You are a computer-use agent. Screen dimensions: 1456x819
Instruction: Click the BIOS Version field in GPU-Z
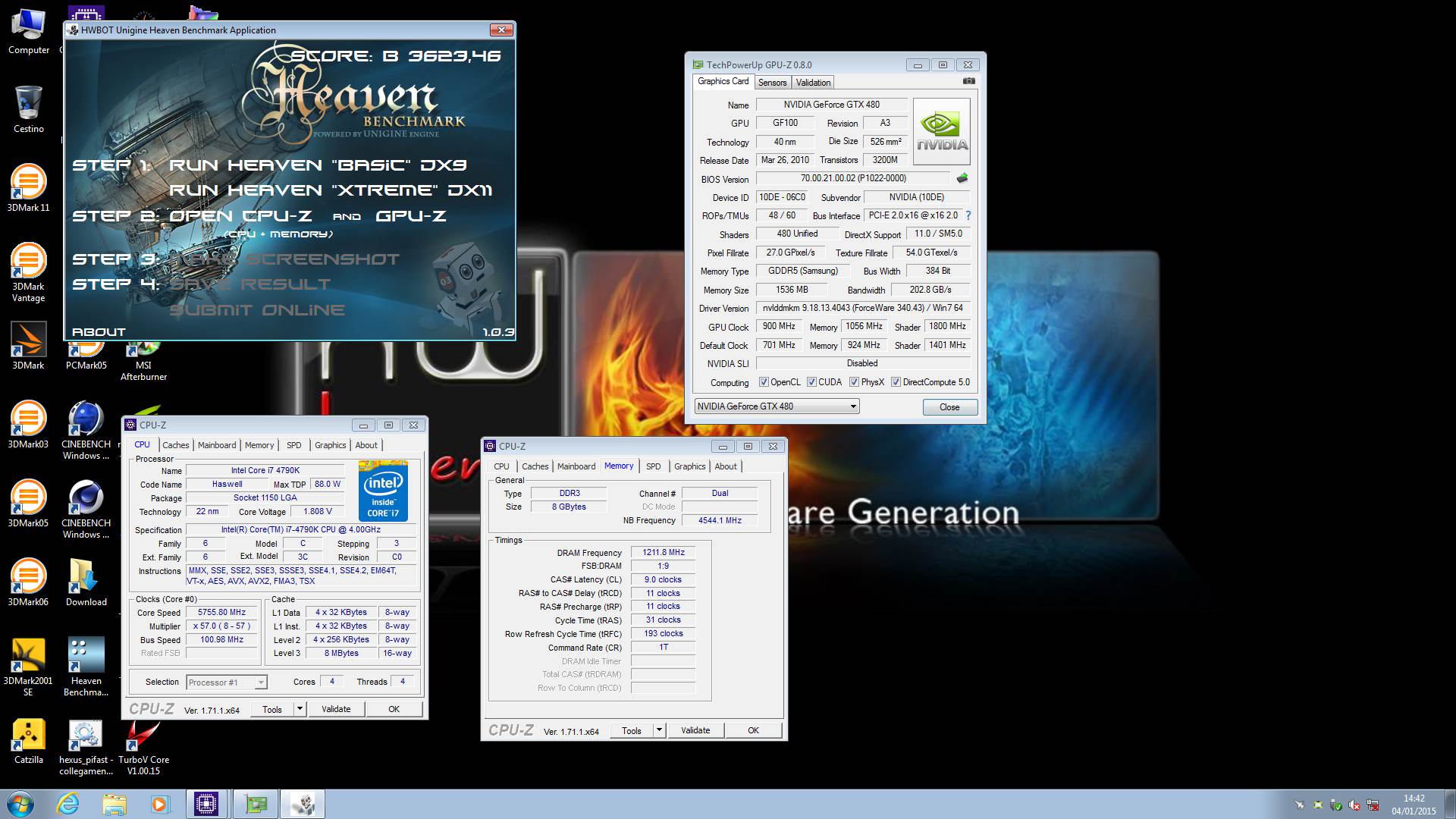point(853,178)
